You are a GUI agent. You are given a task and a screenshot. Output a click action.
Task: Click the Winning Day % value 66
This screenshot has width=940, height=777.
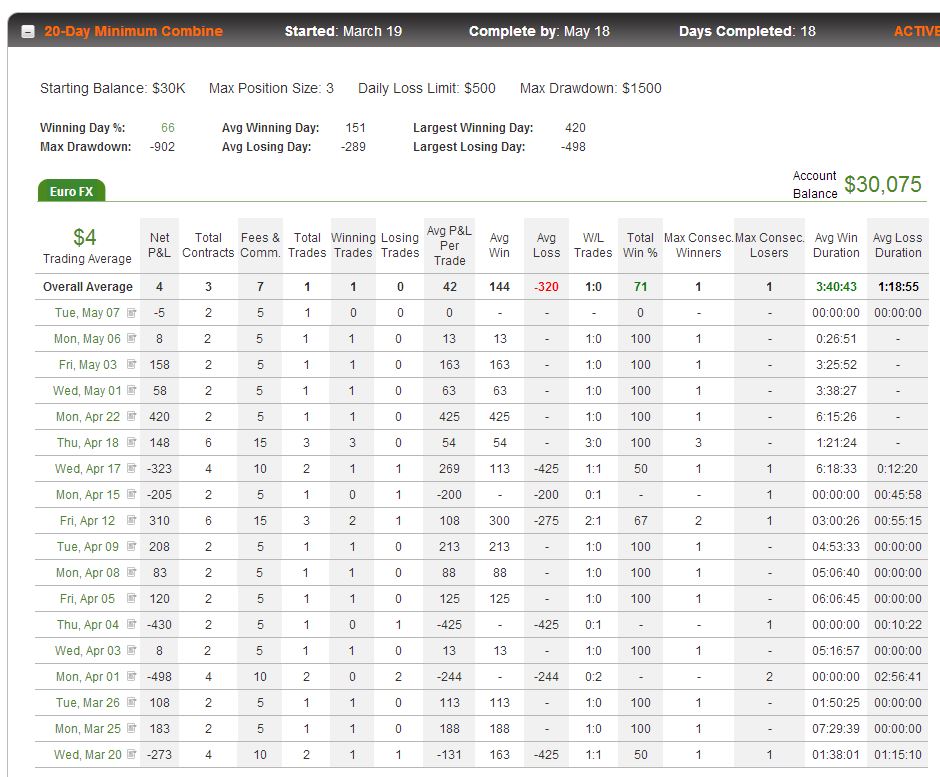click(168, 128)
